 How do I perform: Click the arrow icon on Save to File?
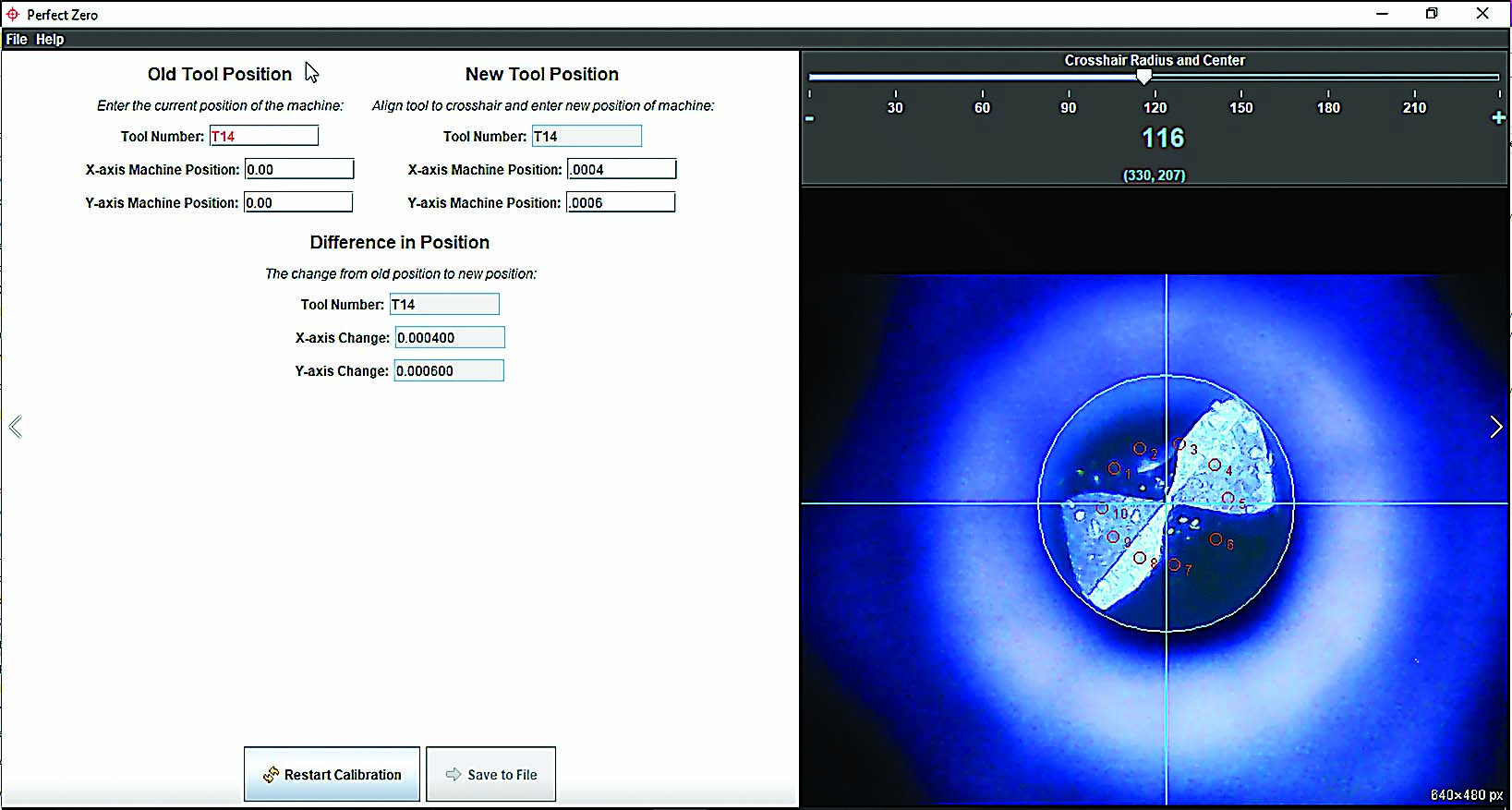454,774
